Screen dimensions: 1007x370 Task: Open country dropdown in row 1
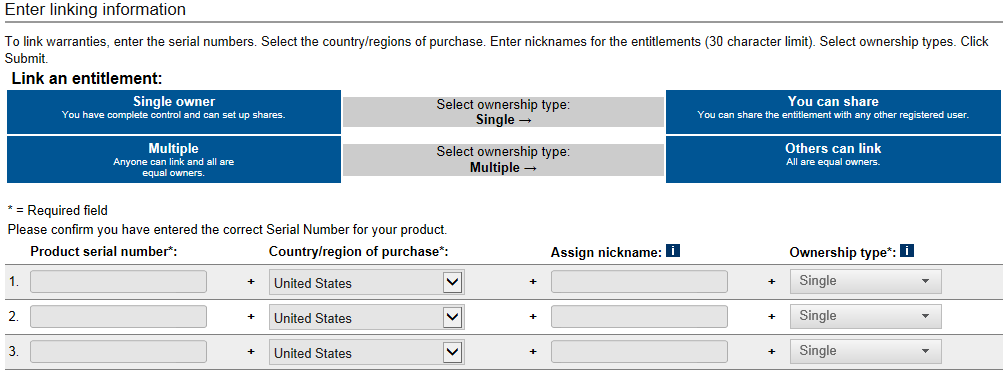[366, 282]
